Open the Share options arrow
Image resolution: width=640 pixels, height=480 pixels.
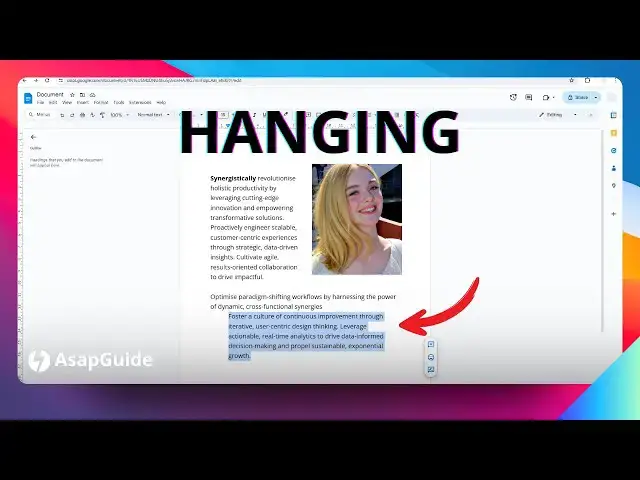coord(596,97)
